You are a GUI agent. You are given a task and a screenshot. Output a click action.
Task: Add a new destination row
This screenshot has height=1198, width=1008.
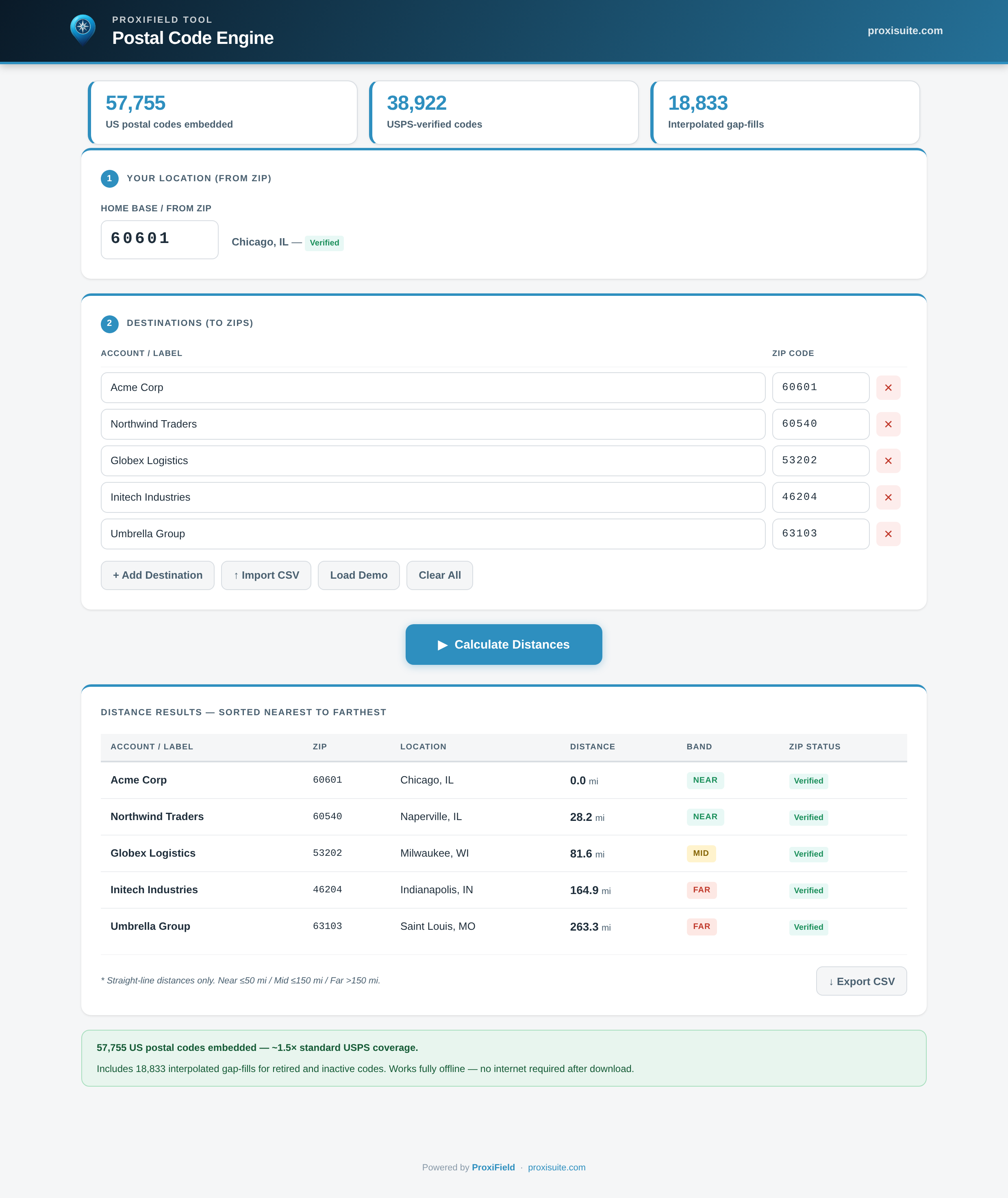click(158, 575)
